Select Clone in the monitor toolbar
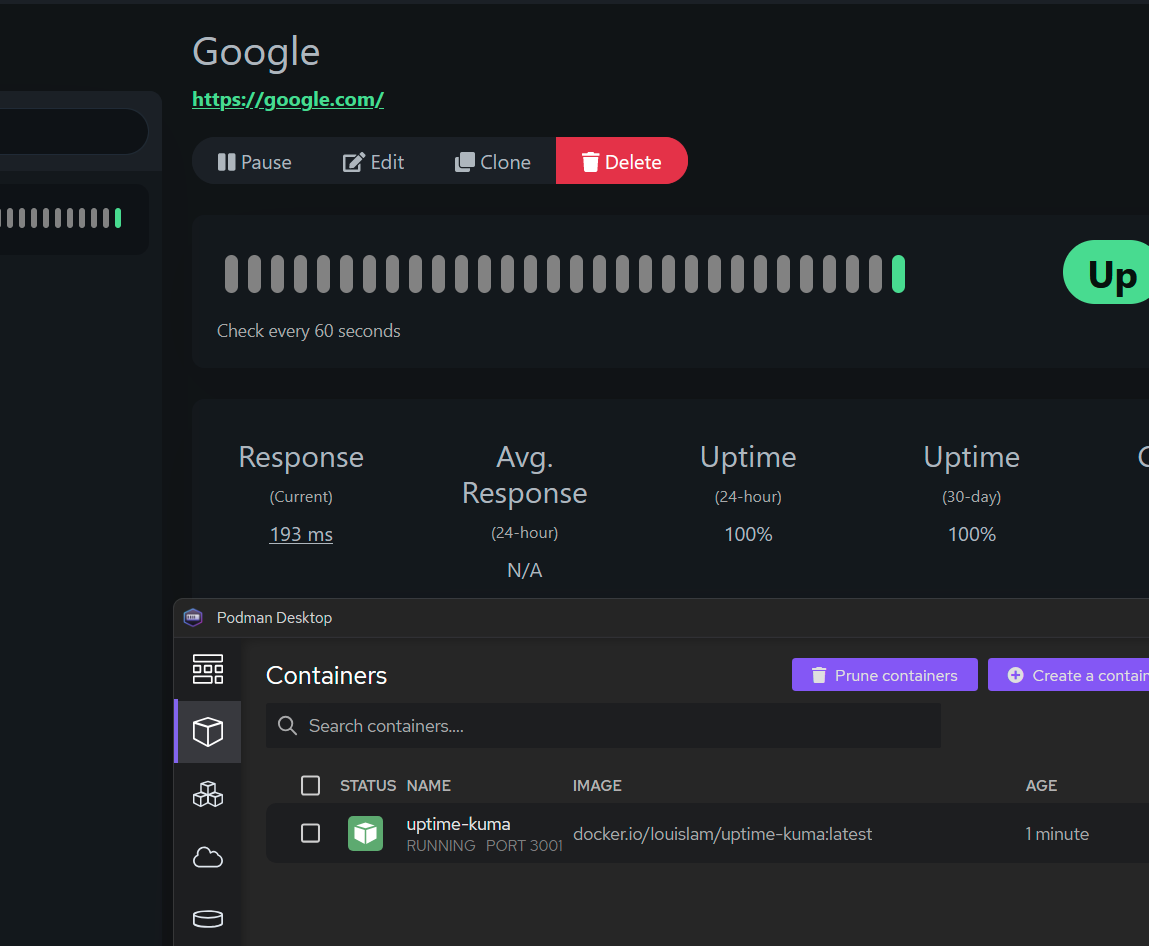 tap(492, 161)
